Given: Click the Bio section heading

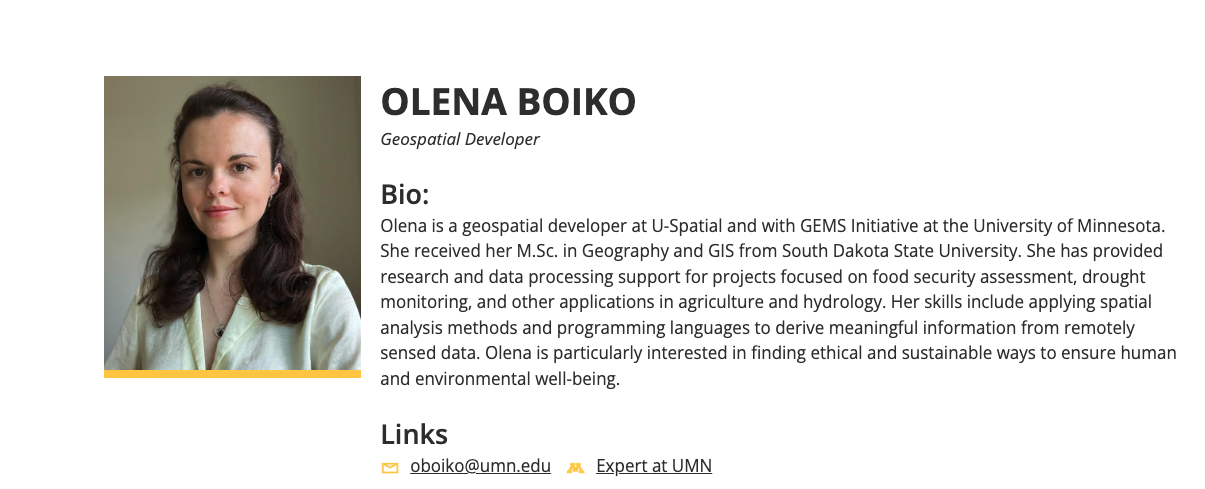Looking at the screenshot, I should coord(404,194).
